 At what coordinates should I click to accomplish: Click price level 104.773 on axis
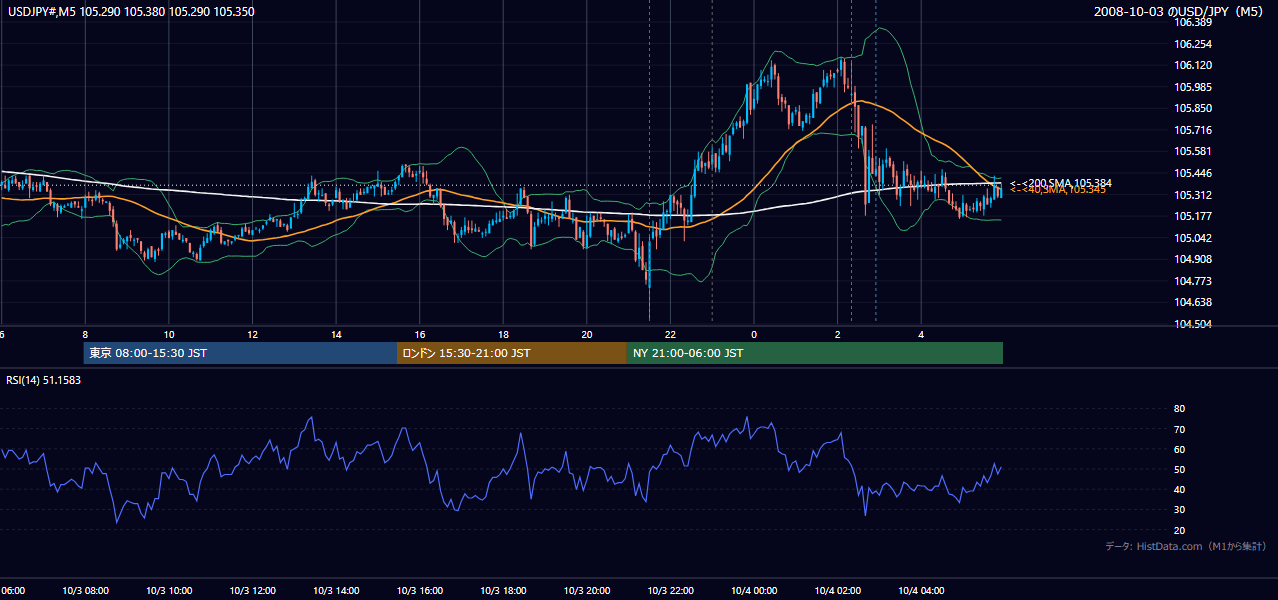coord(1194,281)
